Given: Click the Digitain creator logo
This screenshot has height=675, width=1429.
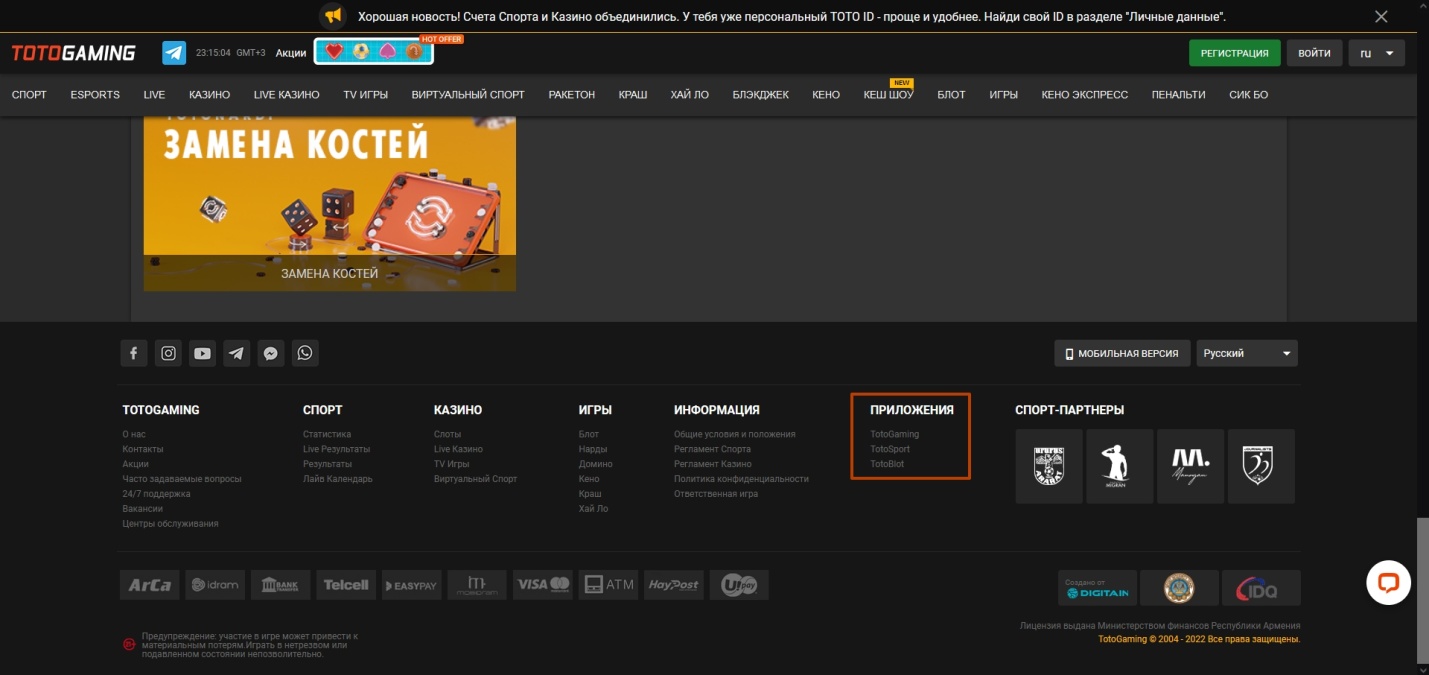Looking at the screenshot, I should pos(1097,588).
